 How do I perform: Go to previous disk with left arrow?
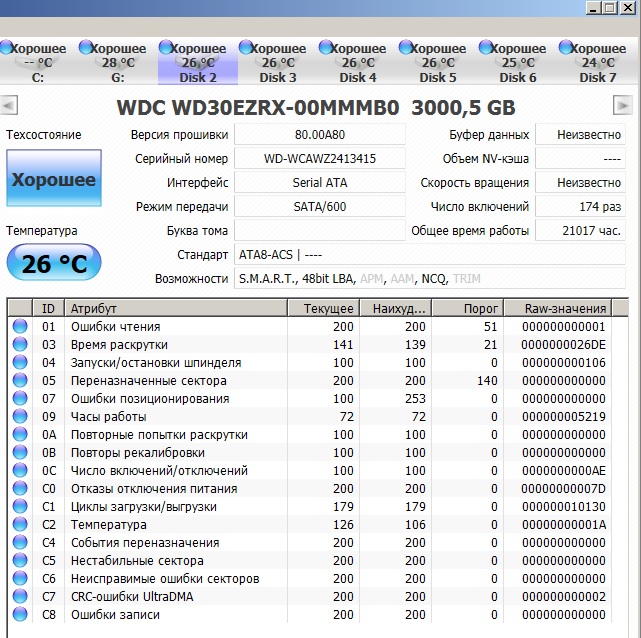coord(9,105)
